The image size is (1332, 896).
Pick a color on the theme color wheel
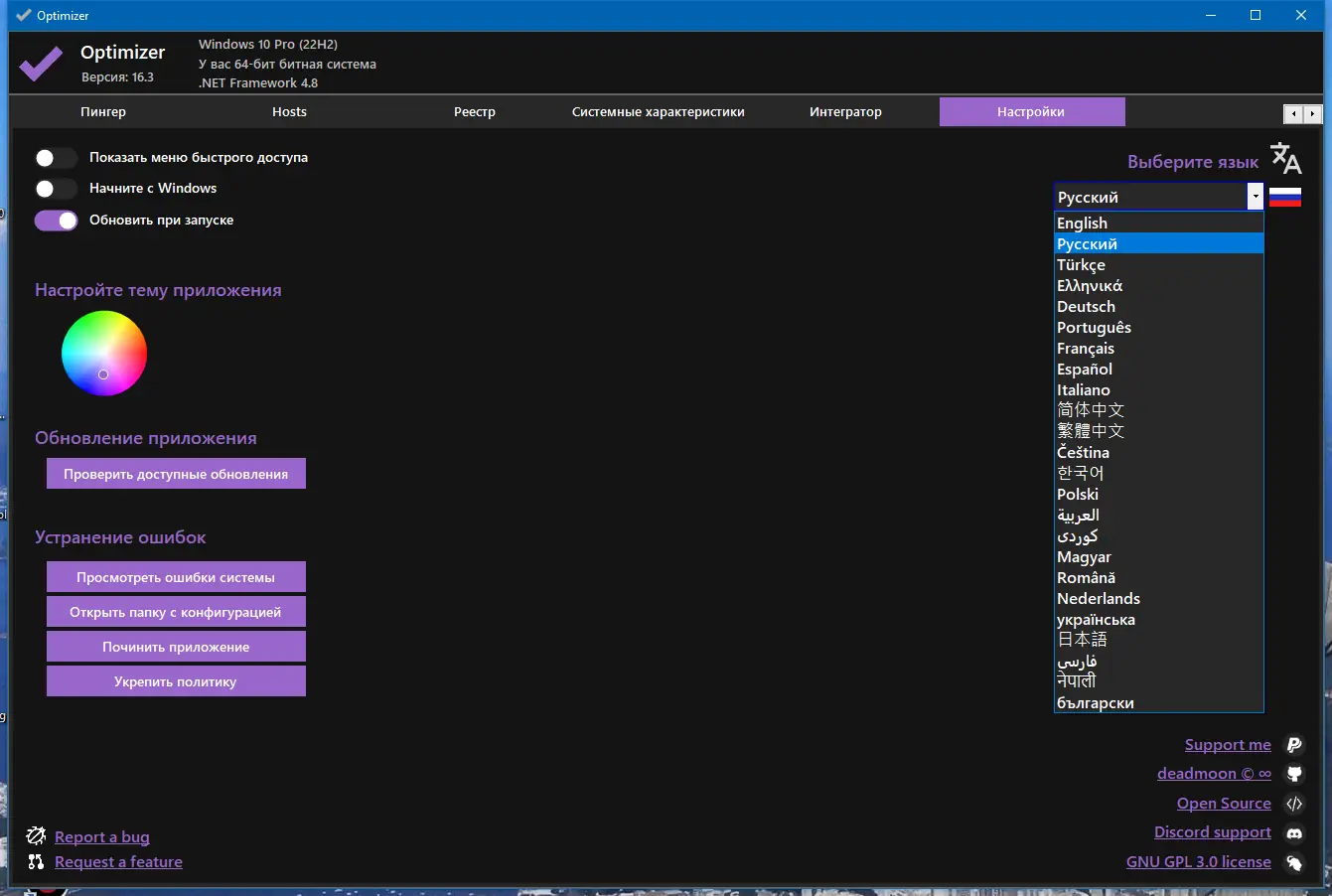(104, 354)
